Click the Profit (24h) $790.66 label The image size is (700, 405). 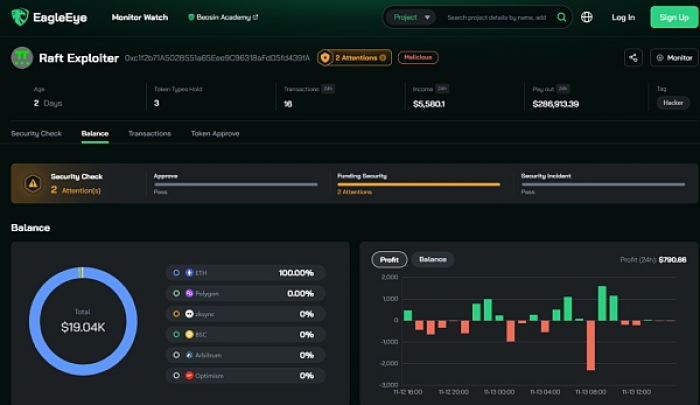[x=653, y=260]
